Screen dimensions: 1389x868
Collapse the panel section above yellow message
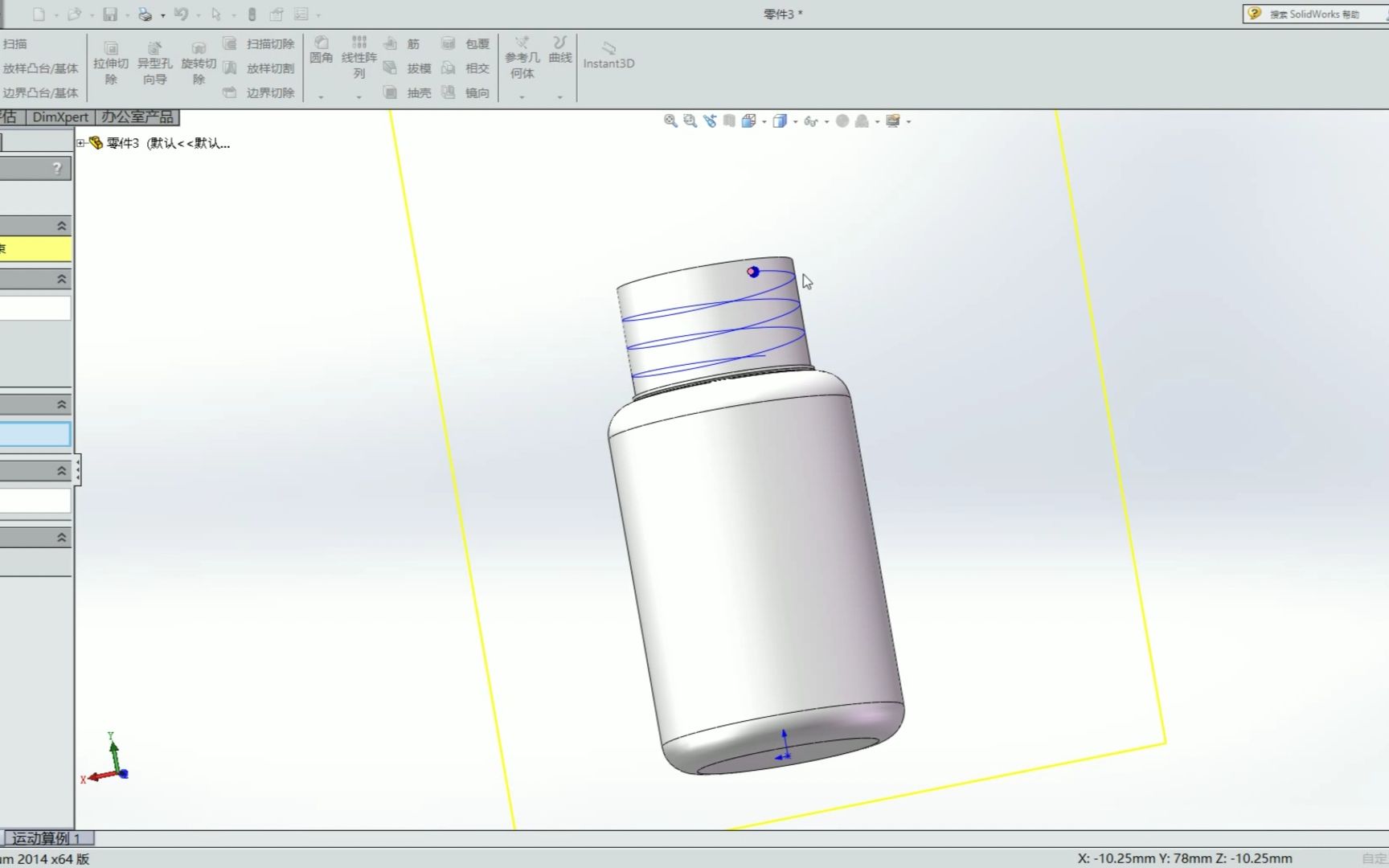[x=61, y=226]
